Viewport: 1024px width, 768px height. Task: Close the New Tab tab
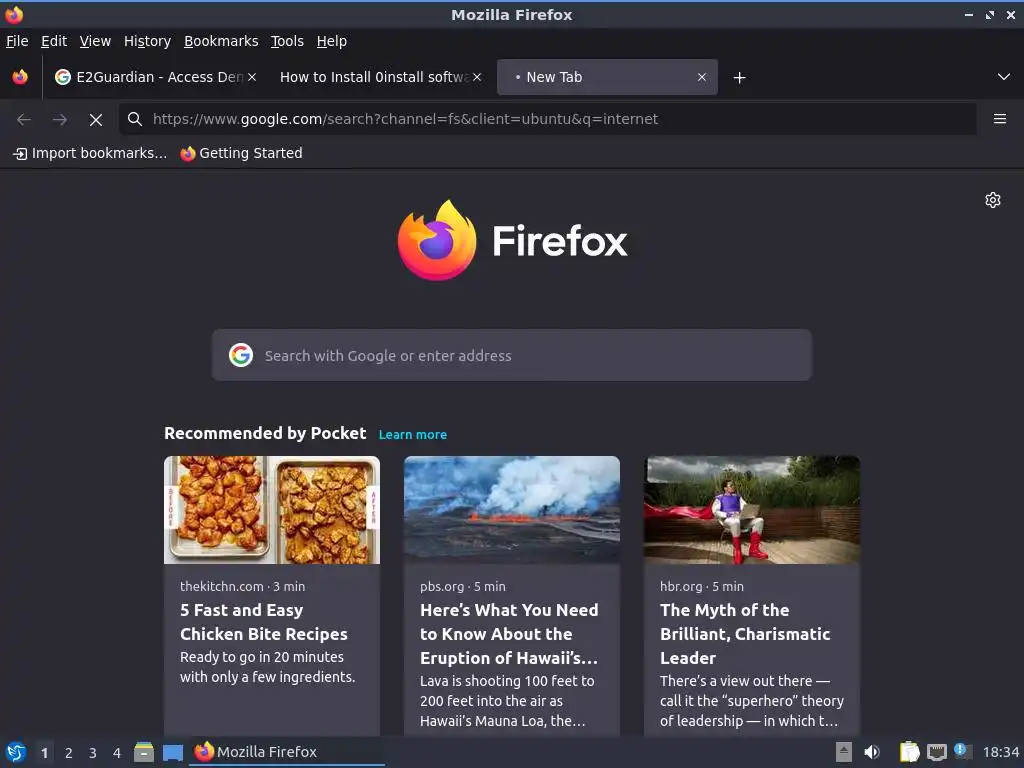click(701, 77)
